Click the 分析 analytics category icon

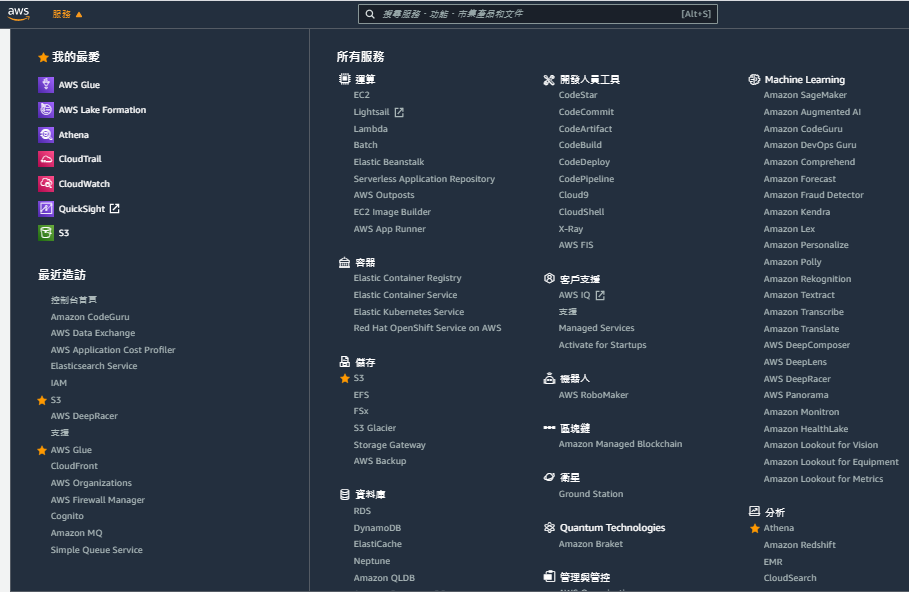[x=754, y=511]
